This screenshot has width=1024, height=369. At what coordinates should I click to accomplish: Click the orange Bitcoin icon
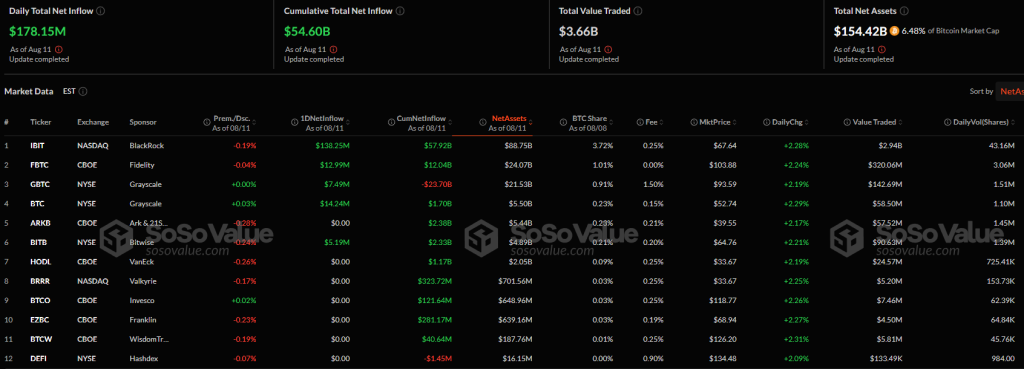(x=894, y=31)
